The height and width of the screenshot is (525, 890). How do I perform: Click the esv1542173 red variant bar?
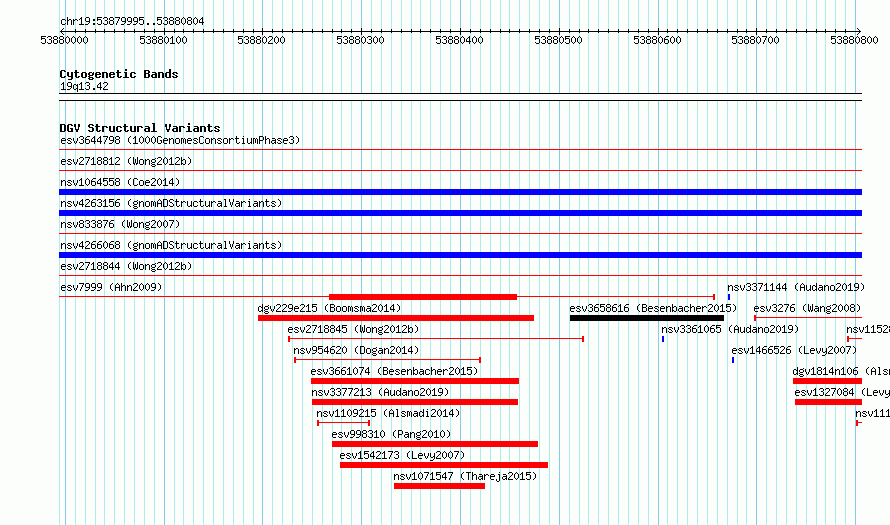[x=444, y=465]
